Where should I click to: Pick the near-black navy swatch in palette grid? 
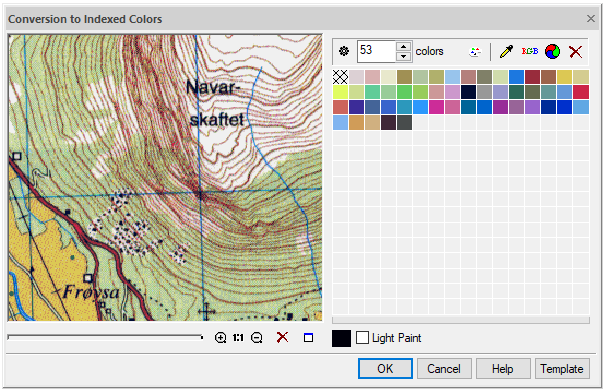pos(468,92)
